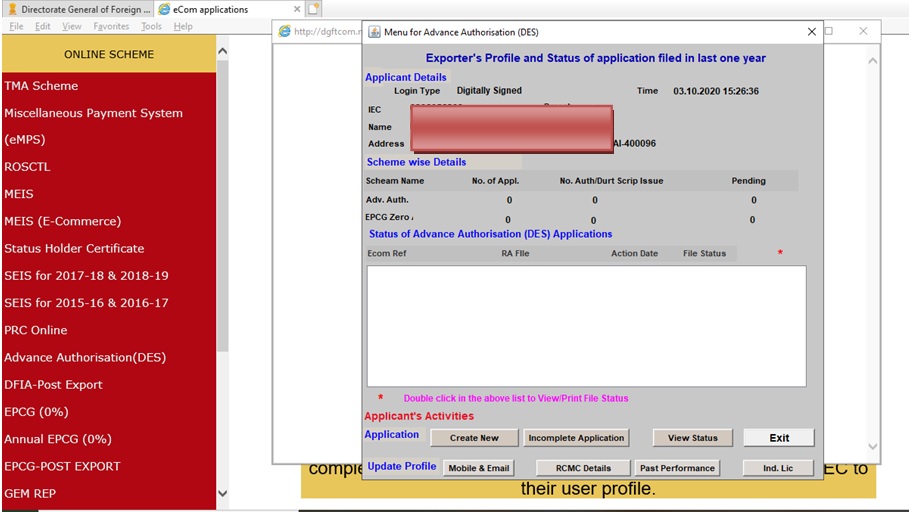
Task: Open Status Holder Certificate link
Action: 74,249
